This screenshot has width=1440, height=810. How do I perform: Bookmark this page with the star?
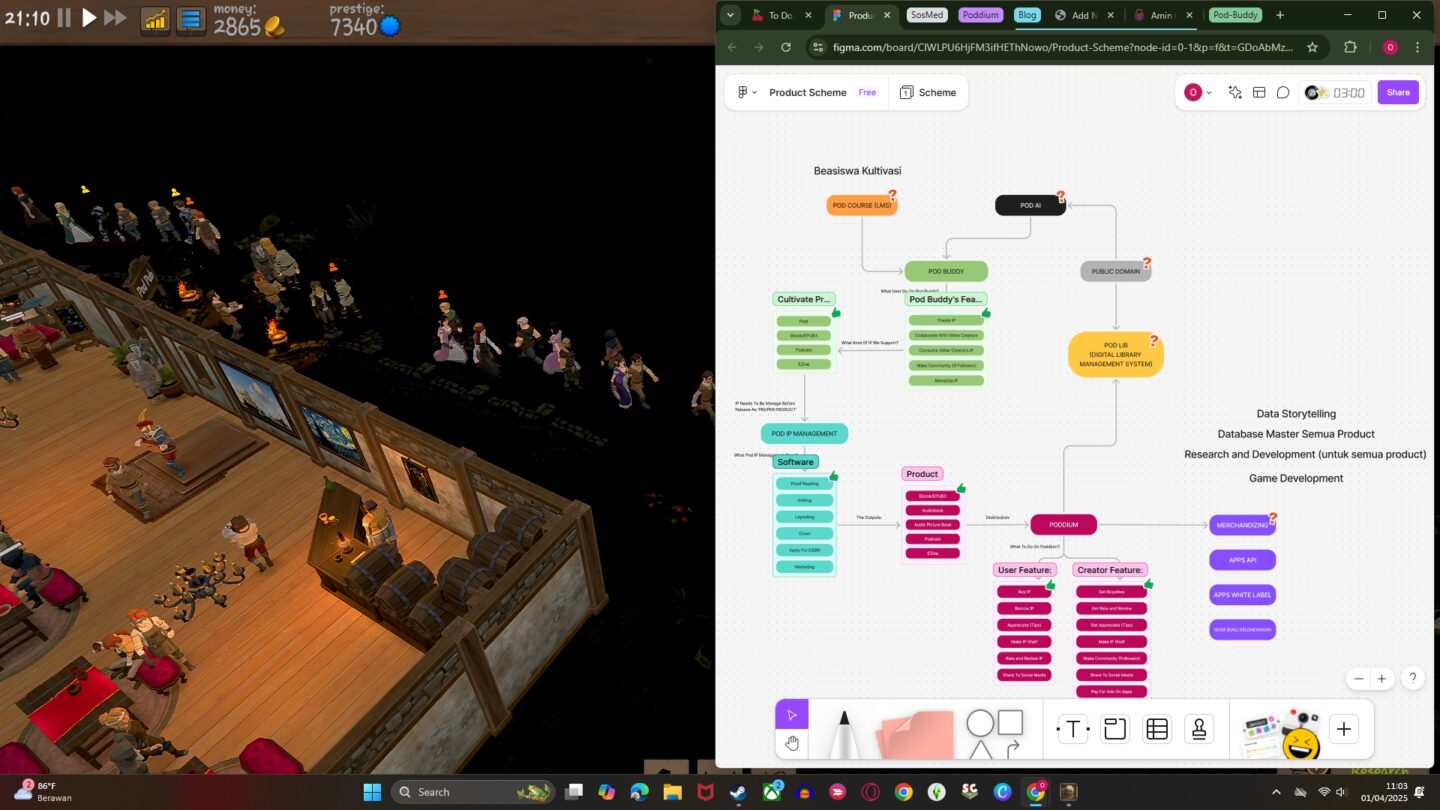[1312, 47]
